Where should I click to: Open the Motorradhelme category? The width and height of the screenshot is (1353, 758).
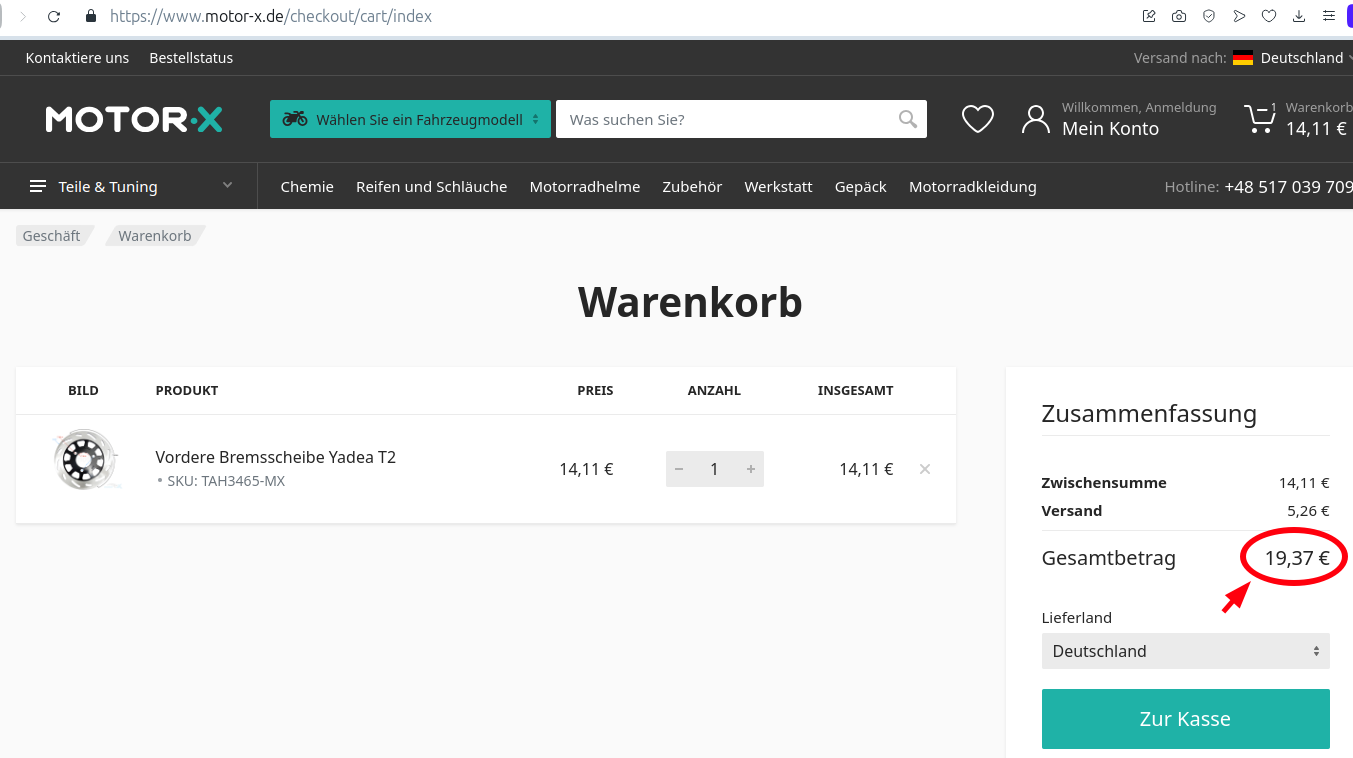[x=584, y=187]
